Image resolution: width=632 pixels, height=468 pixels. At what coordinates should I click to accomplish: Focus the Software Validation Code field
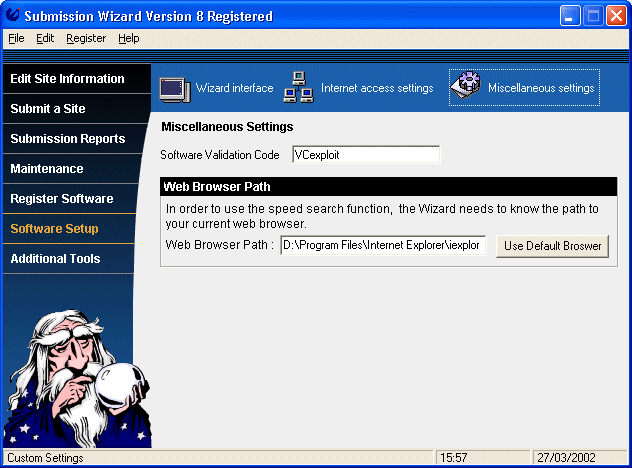[x=366, y=155]
